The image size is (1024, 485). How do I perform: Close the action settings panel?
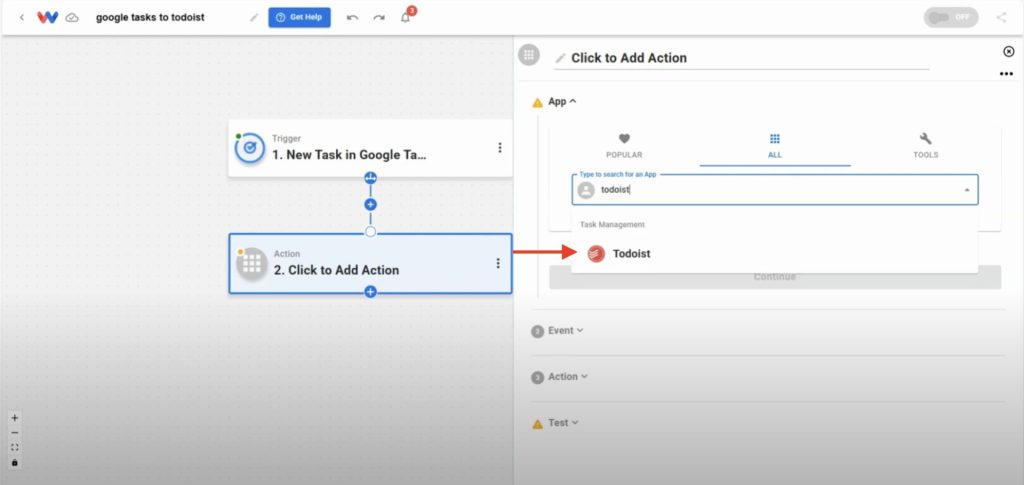(1008, 52)
